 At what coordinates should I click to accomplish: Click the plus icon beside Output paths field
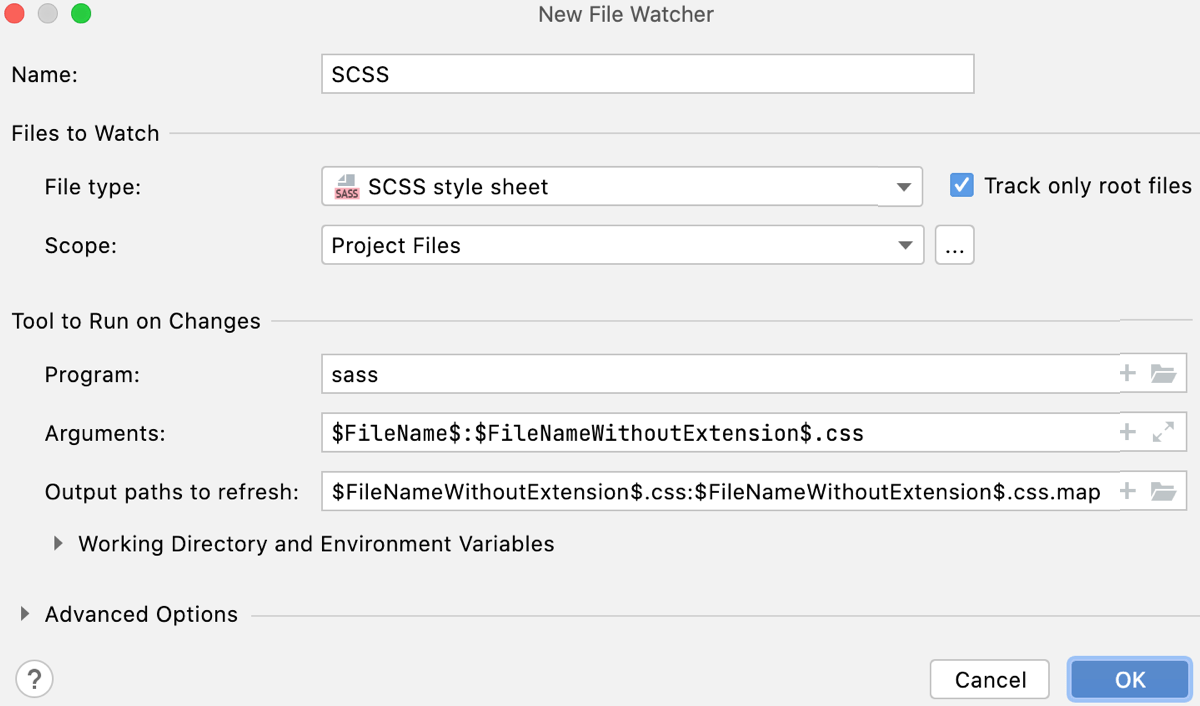pyautogui.click(x=1127, y=491)
